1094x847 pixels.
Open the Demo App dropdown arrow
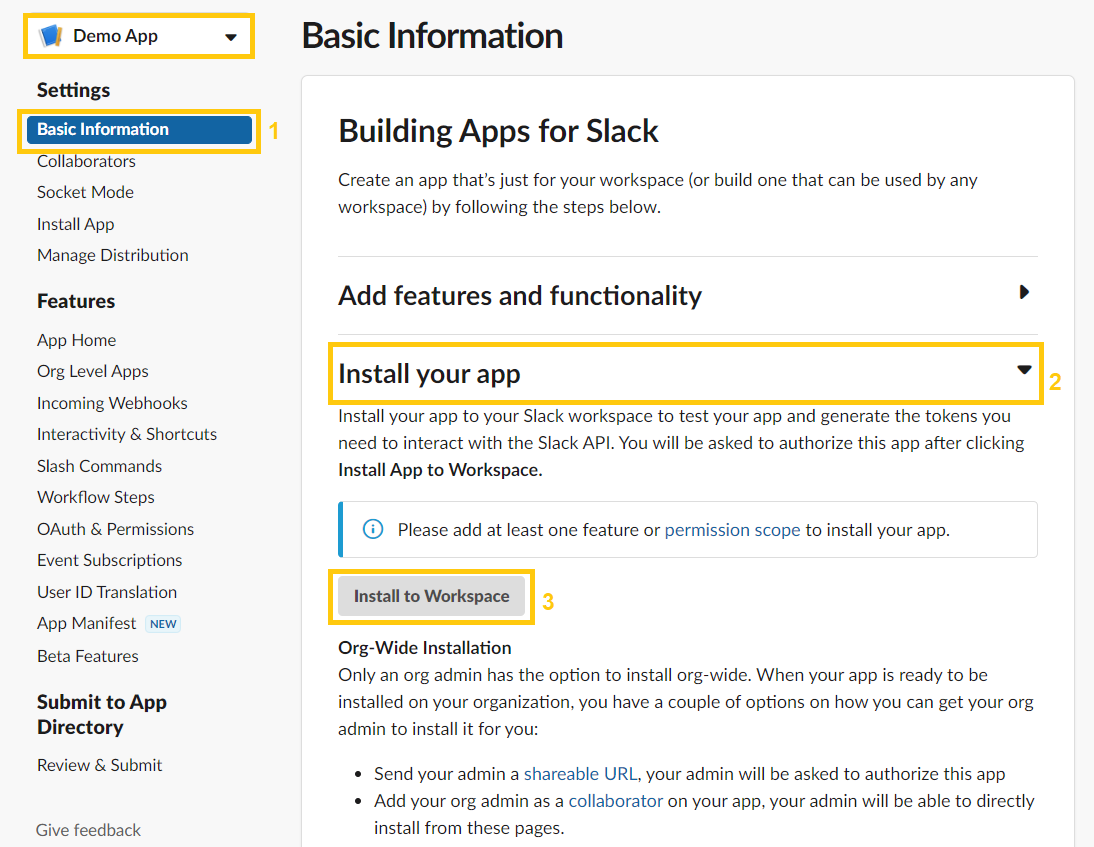coord(231,37)
